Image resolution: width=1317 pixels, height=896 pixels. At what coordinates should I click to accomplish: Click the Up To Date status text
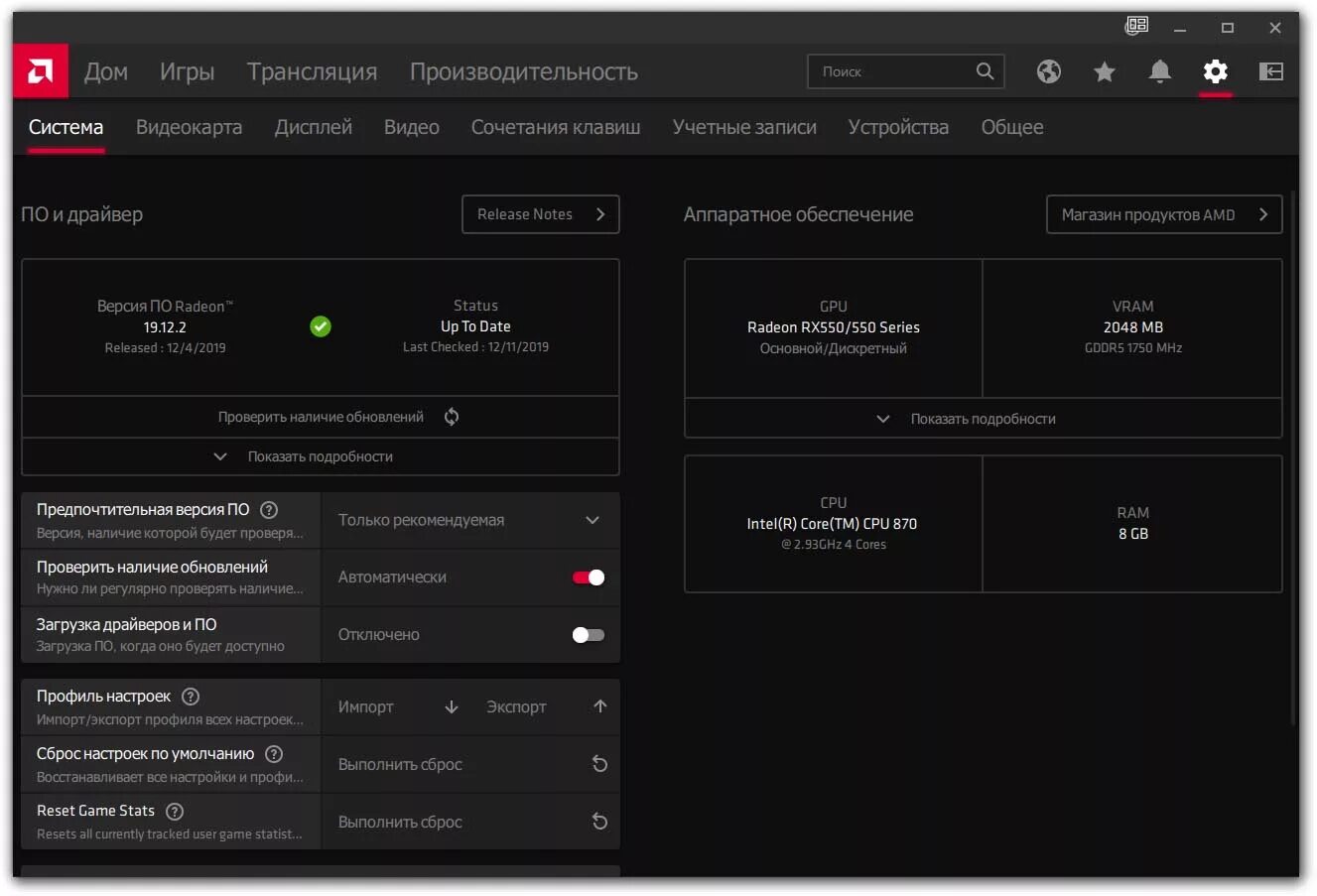pyautogui.click(x=475, y=326)
